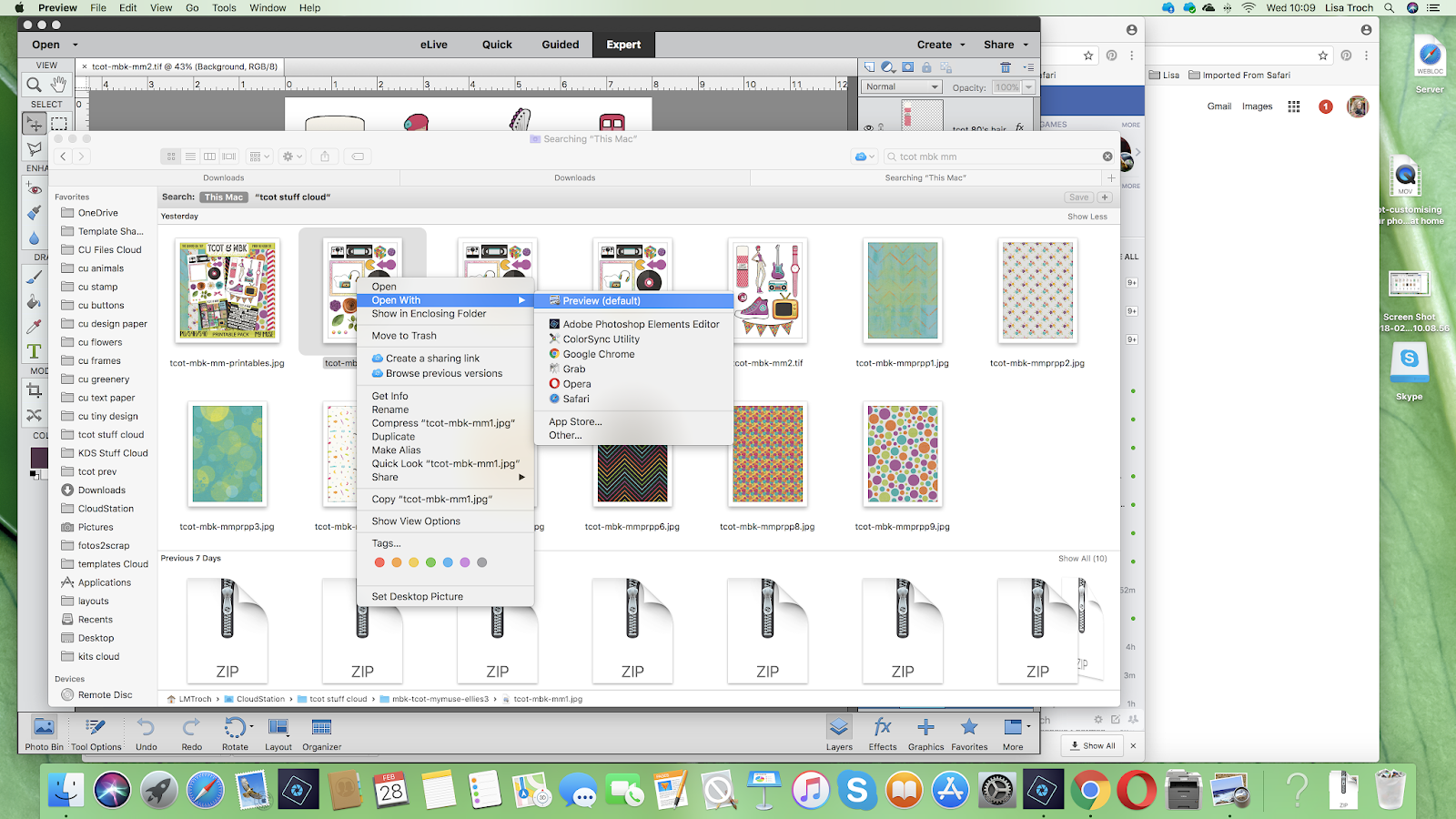Open the Favorites panel in Elements
This screenshot has width=1456, height=819.
click(x=969, y=733)
